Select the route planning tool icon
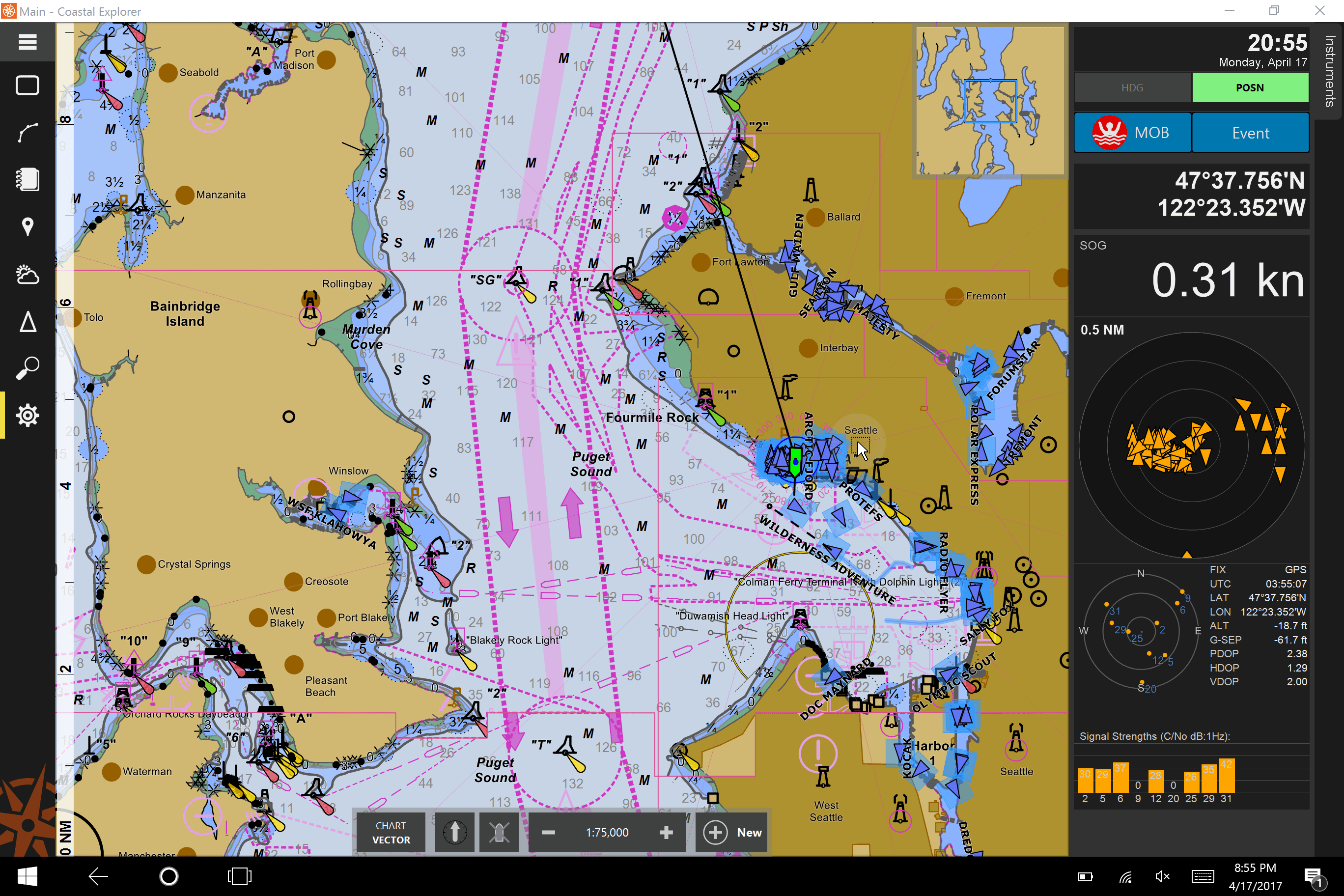This screenshot has height=896, width=1344. [x=27, y=133]
